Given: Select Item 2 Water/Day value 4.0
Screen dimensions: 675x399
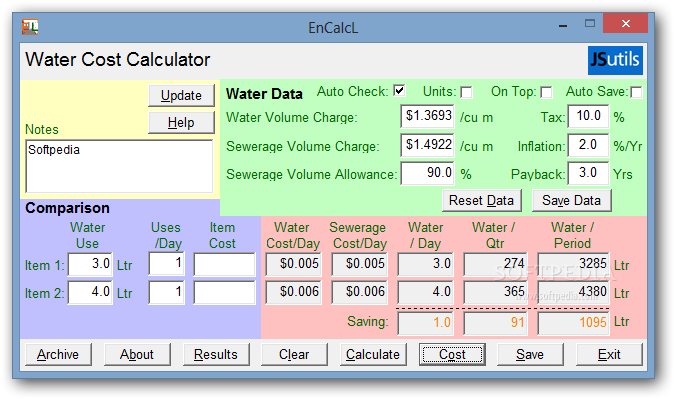Looking at the screenshot, I should click(425, 293).
